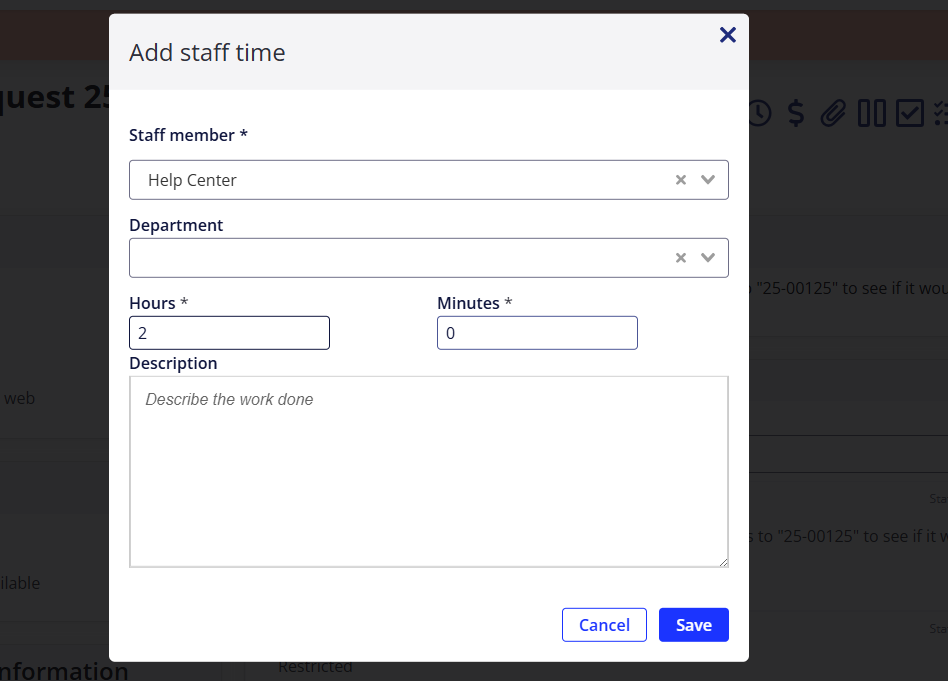
Task: Grab the Description textarea resize handle
Action: coord(723,562)
